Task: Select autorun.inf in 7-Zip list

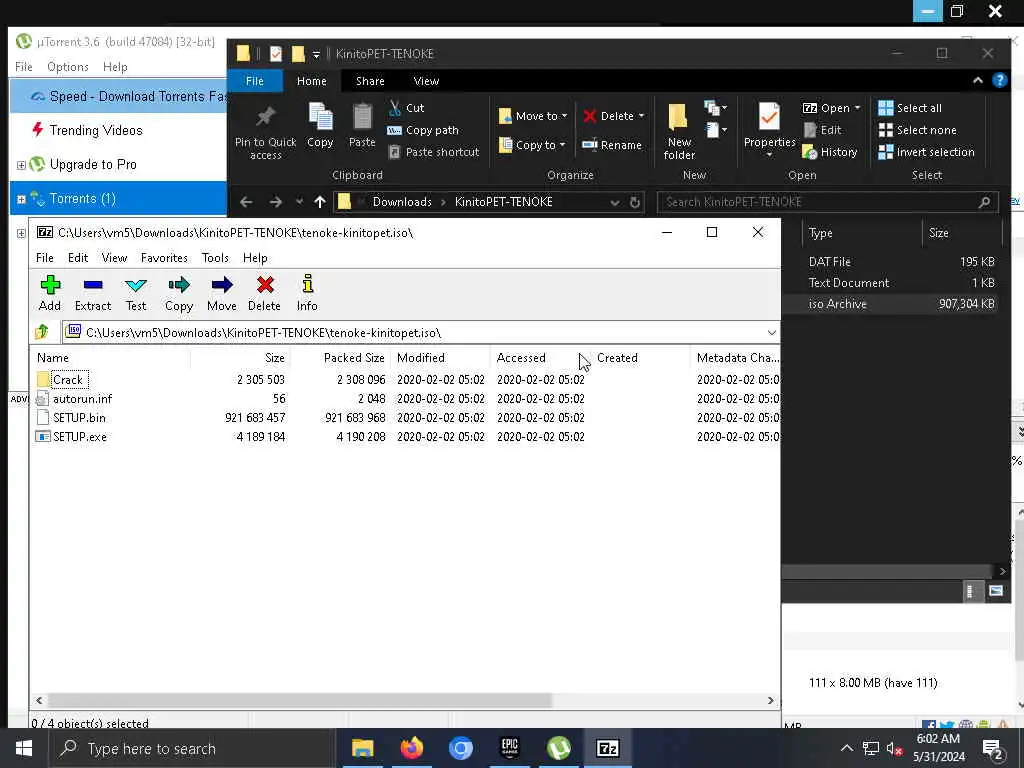Action: point(82,398)
